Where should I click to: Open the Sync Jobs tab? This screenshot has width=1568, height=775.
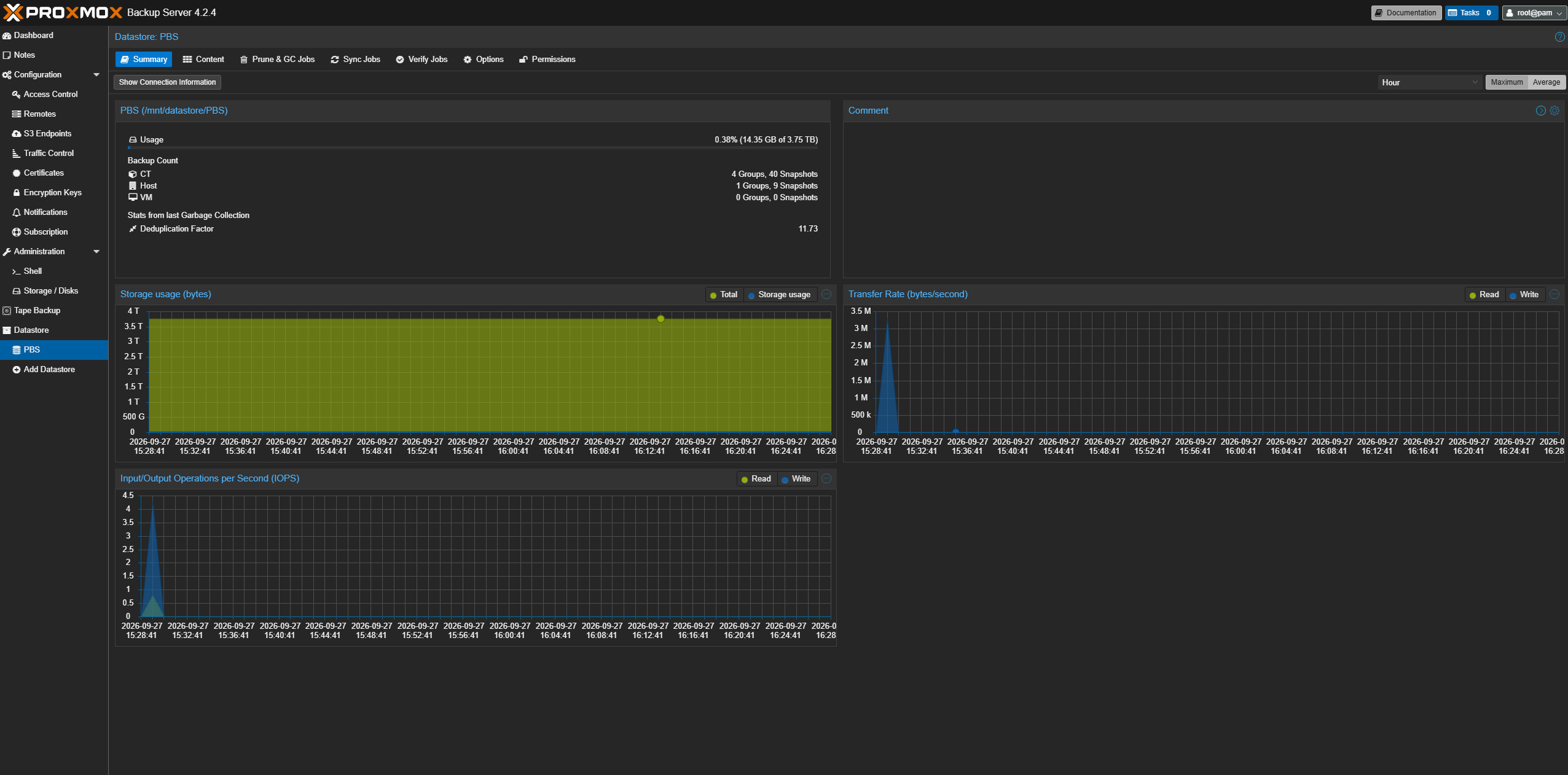click(x=355, y=60)
